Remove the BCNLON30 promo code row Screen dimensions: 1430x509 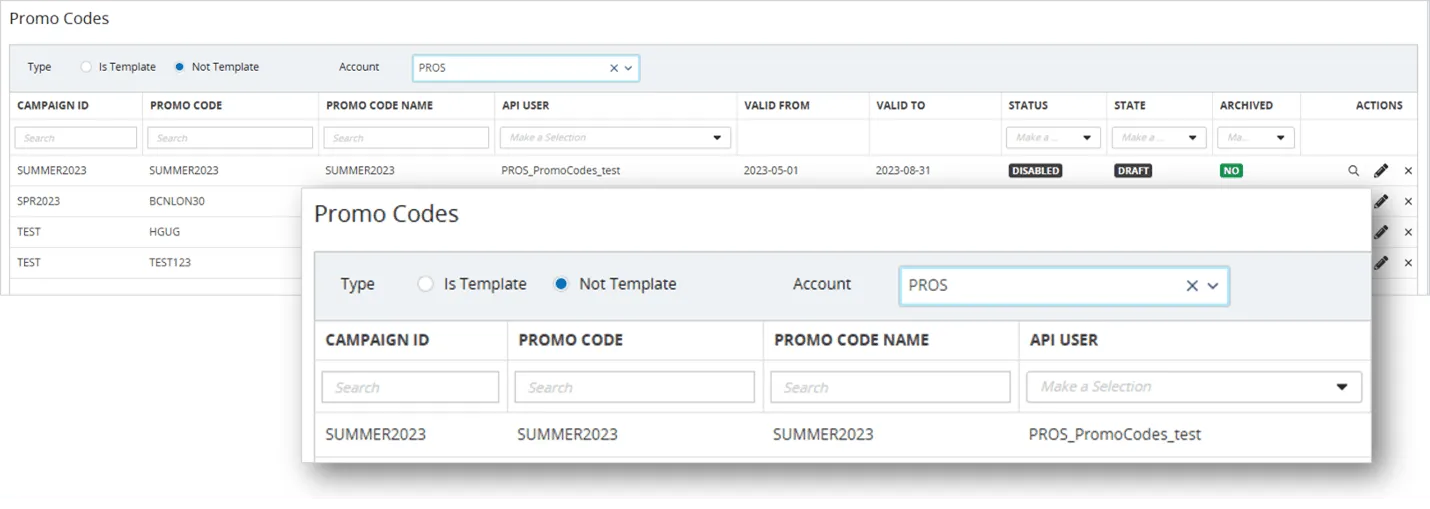point(1408,201)
